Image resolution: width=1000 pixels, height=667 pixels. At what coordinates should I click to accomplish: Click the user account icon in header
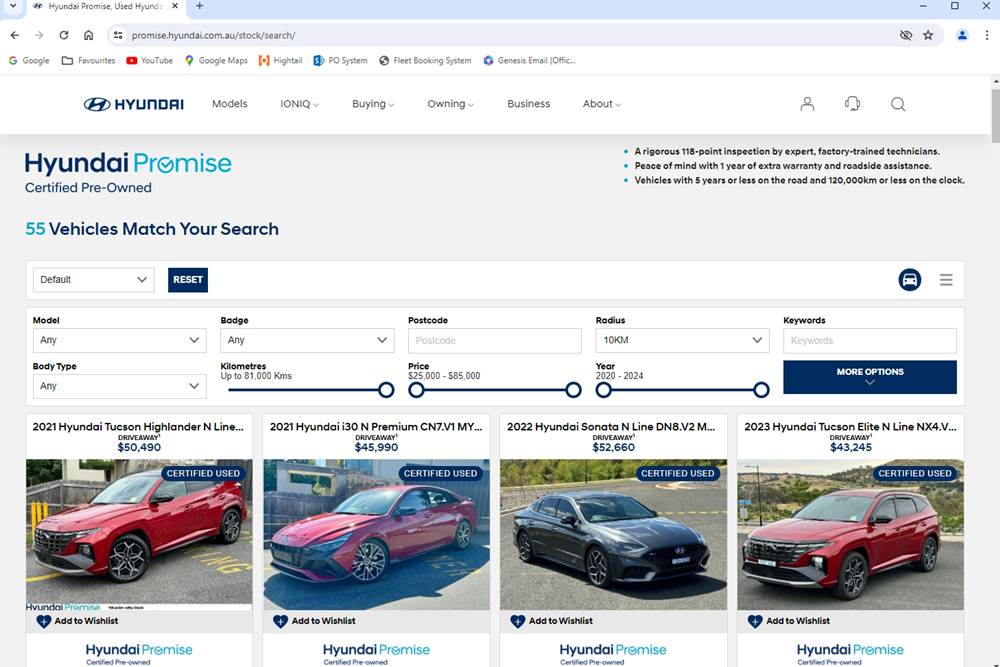pyautogui.click(x=807, y=104)
